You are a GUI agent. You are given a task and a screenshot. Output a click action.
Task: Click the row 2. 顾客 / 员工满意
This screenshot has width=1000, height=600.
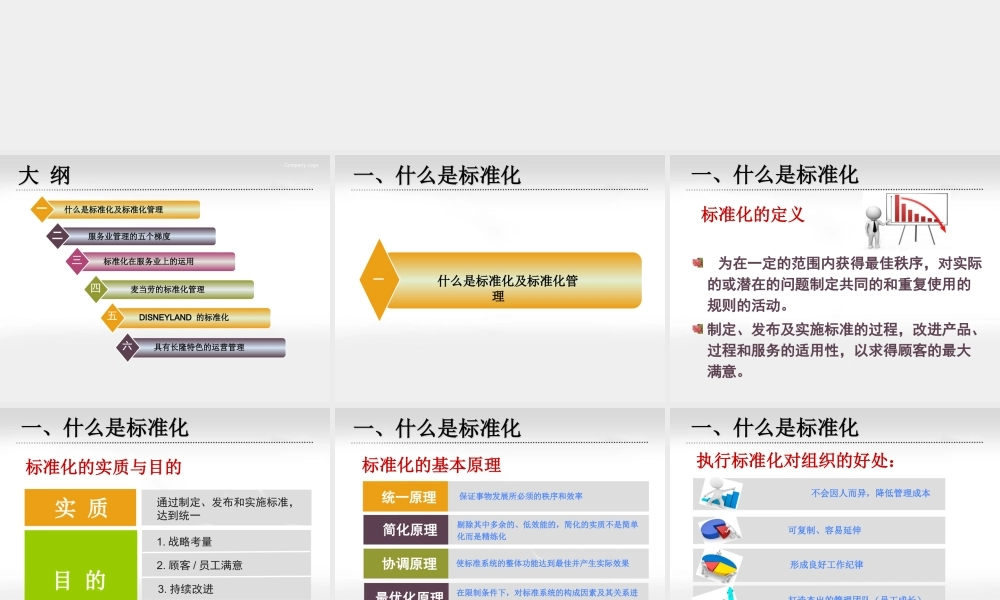click(x=226, y=565)
